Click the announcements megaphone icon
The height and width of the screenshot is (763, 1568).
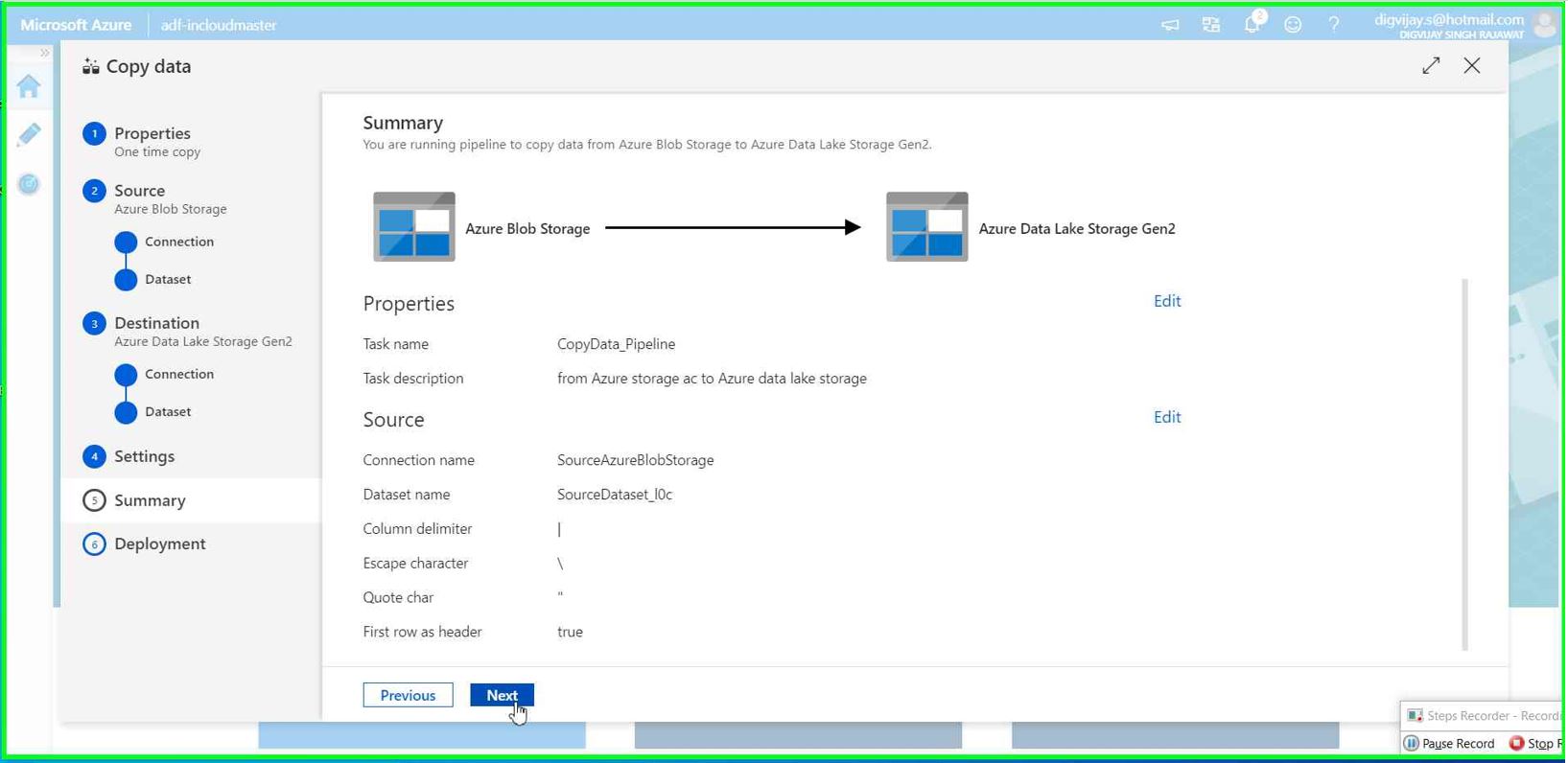[1170, 25]
